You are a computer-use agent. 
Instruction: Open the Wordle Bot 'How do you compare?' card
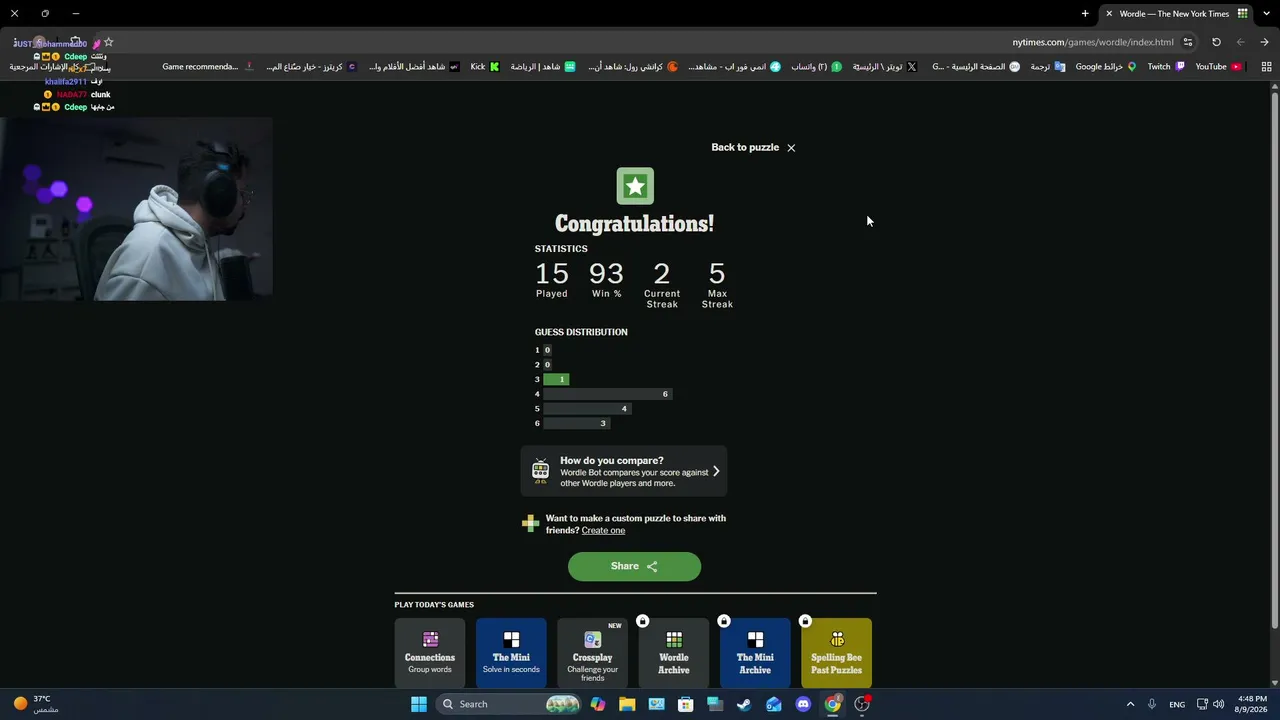(x=624, y=471)
